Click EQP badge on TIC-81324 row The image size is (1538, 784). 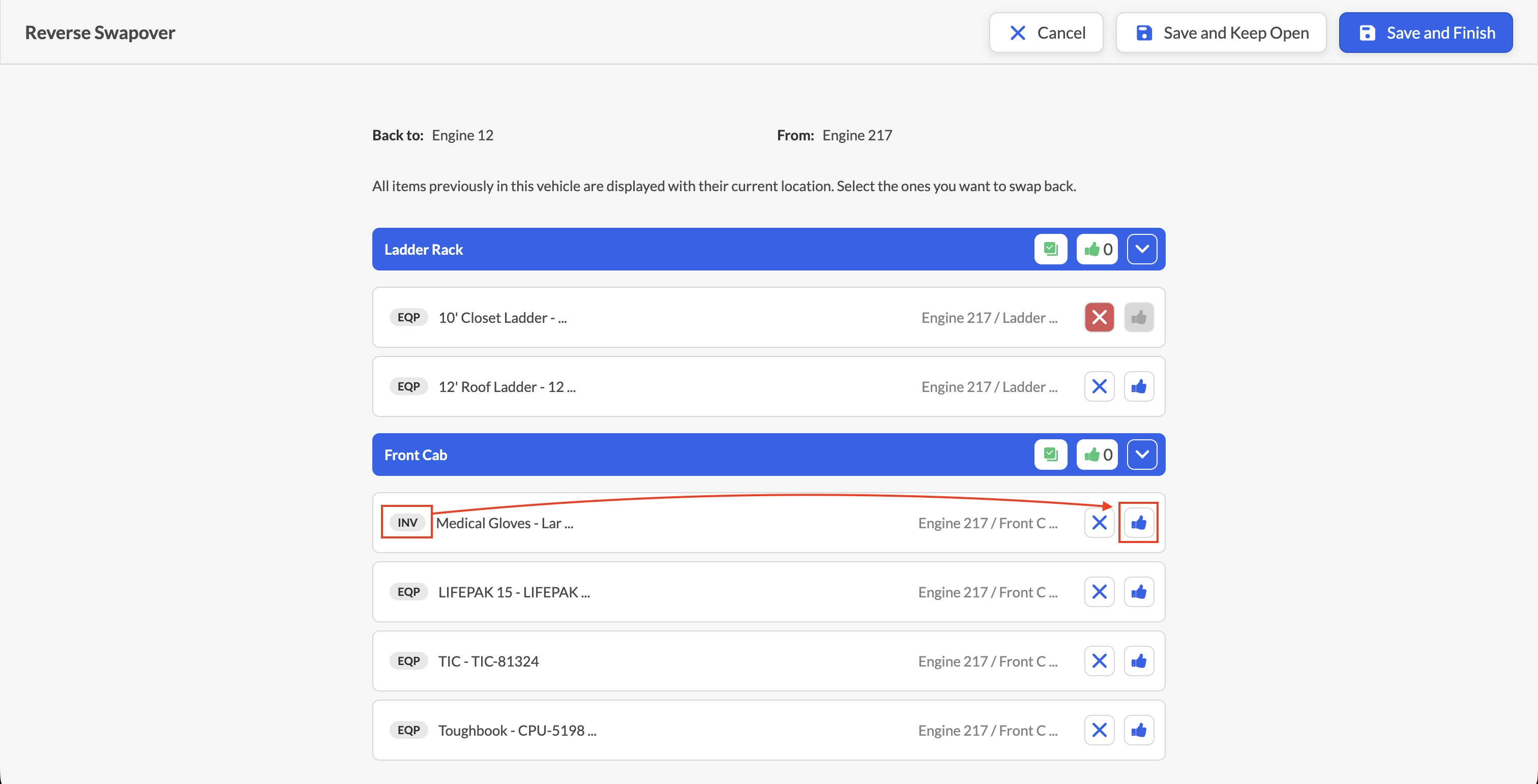pyautogui.click(x=409, y=661)
